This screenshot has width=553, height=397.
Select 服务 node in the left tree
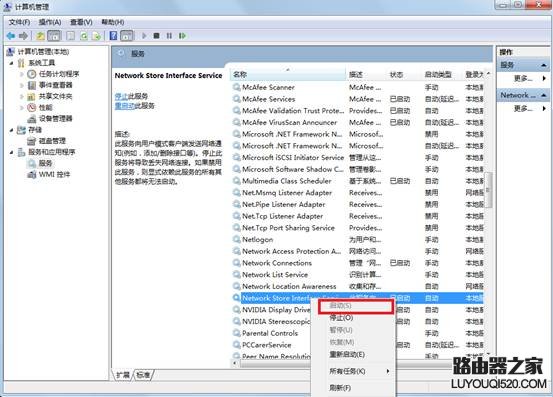point(45,163)
